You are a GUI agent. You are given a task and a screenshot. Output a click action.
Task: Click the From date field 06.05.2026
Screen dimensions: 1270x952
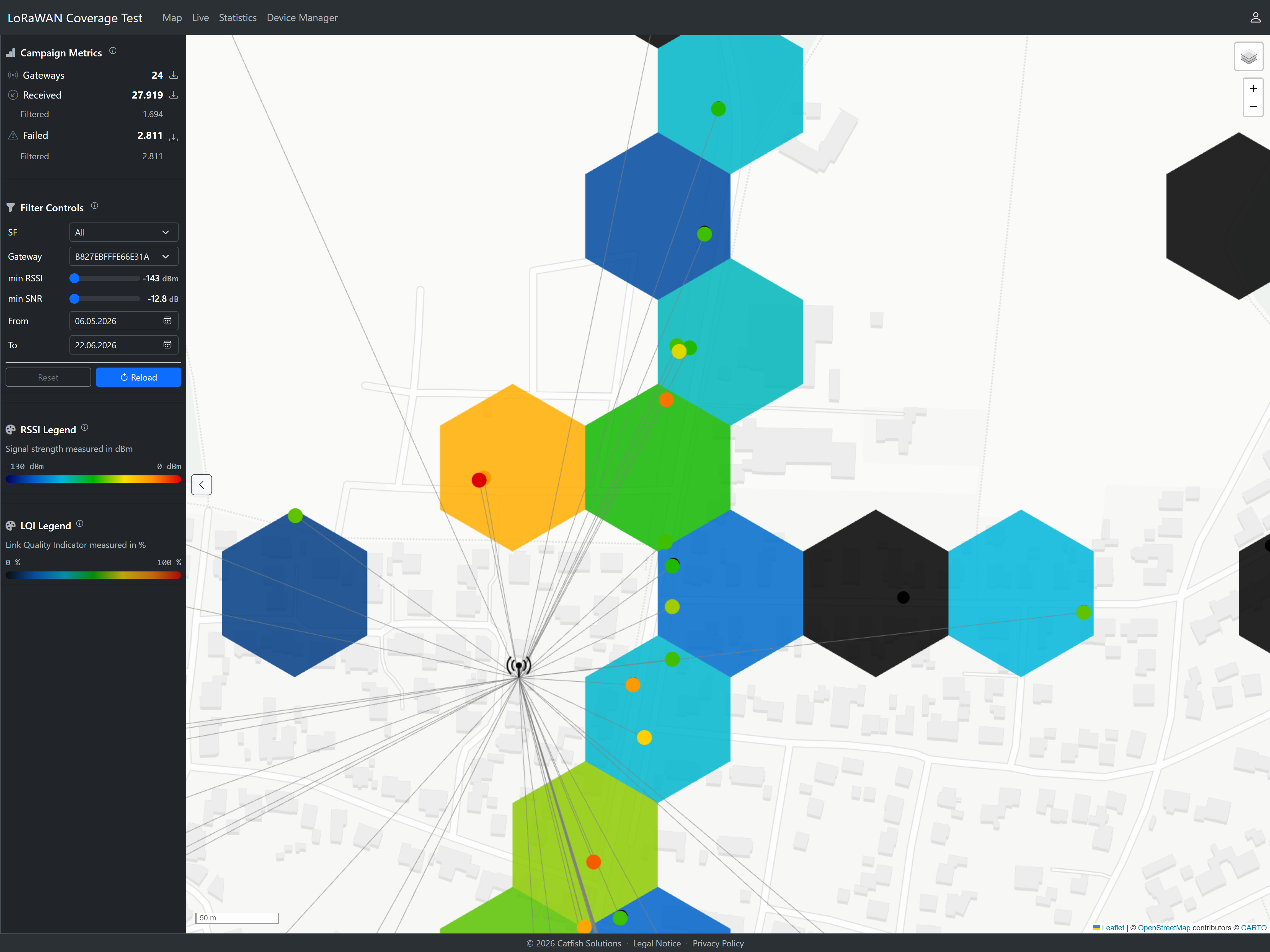pyautogui.click(x=123, y=321)
